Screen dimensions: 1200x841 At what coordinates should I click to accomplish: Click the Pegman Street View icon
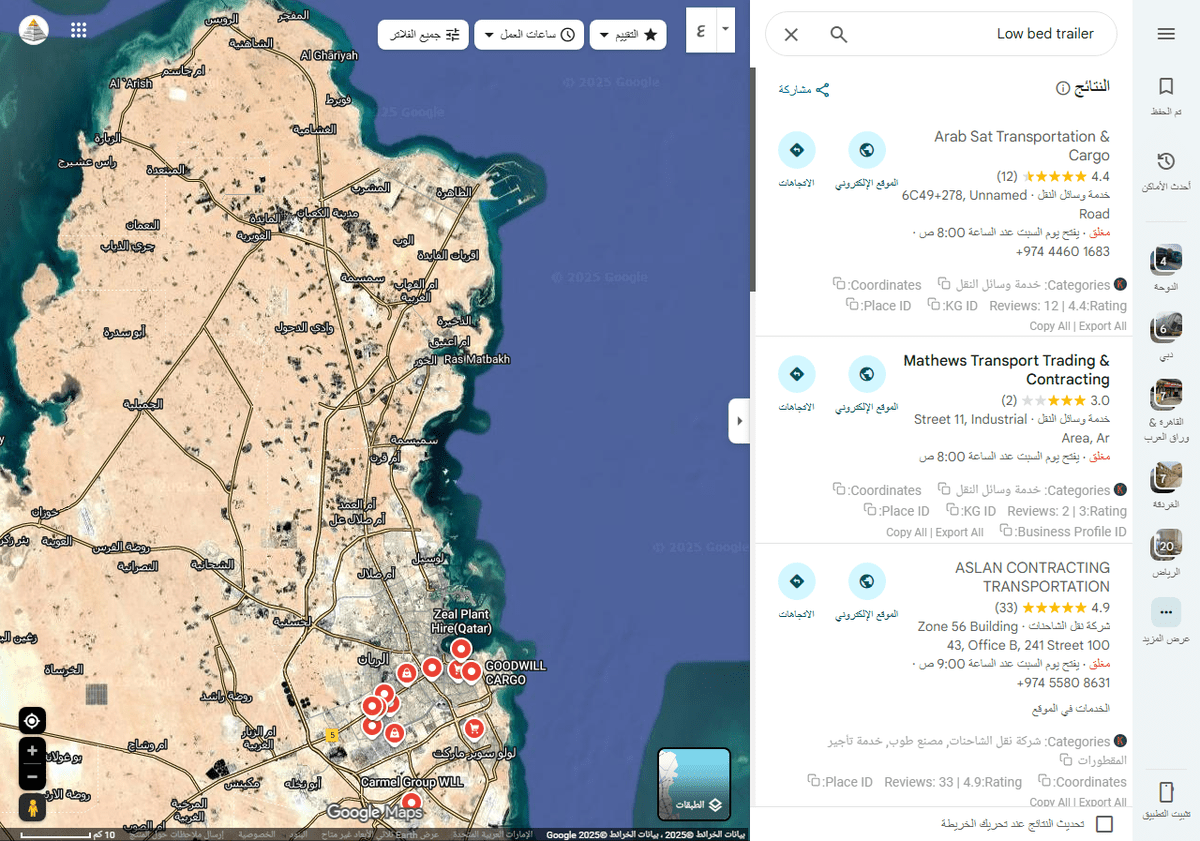[x=32, y=808]
